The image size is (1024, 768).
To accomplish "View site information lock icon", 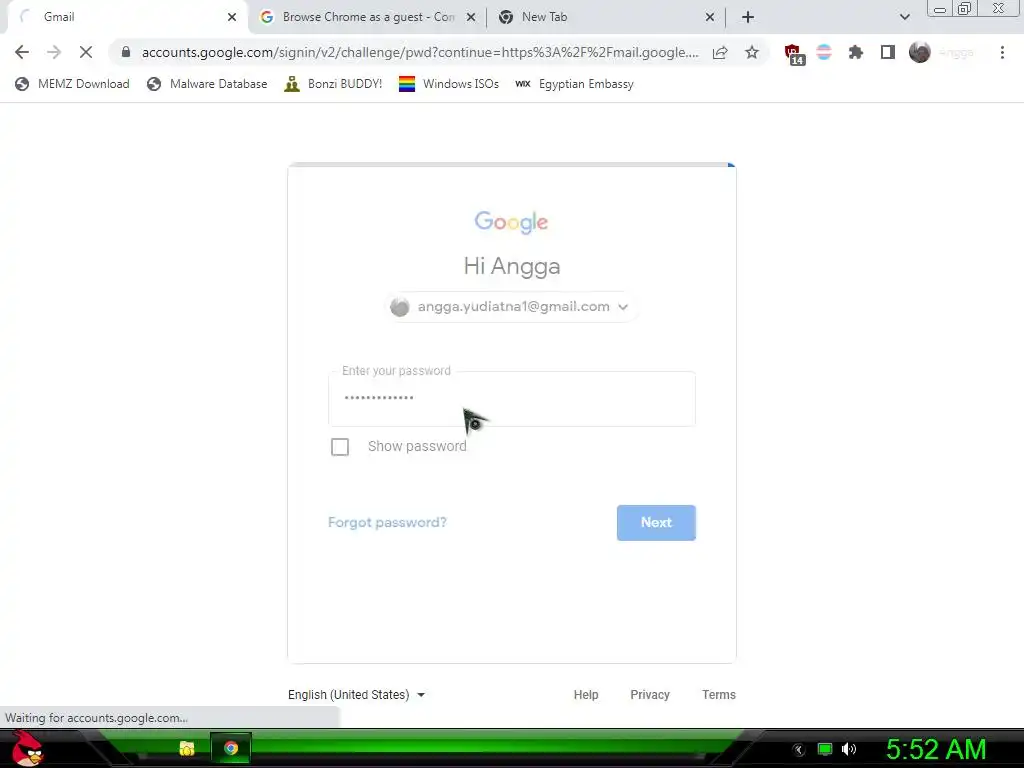I will tap(126, 52).
